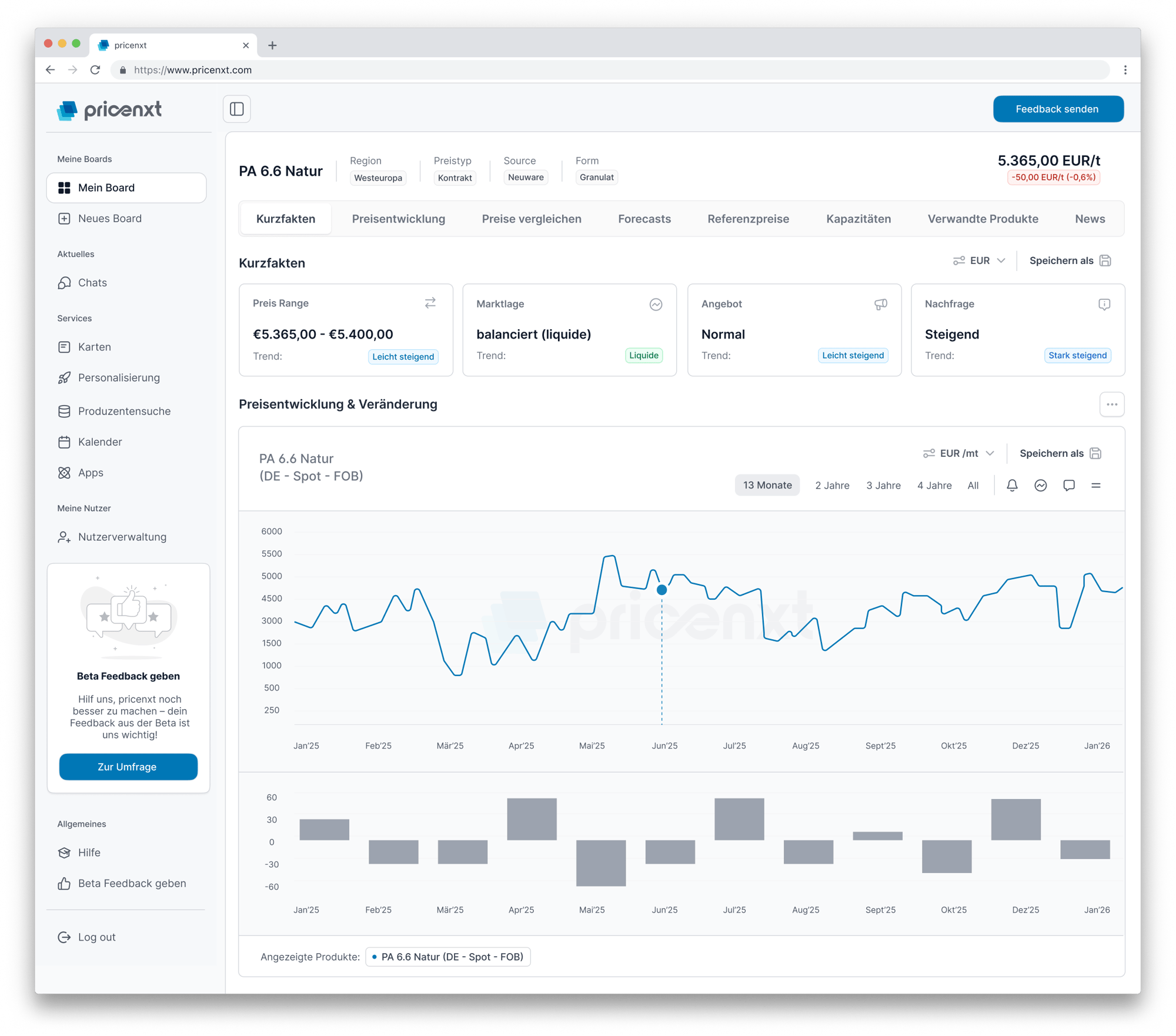The width and height of the screenshot is (1176, 1036).
Task: Click the bell alert icon in chart
Action: click(1012, 486)
